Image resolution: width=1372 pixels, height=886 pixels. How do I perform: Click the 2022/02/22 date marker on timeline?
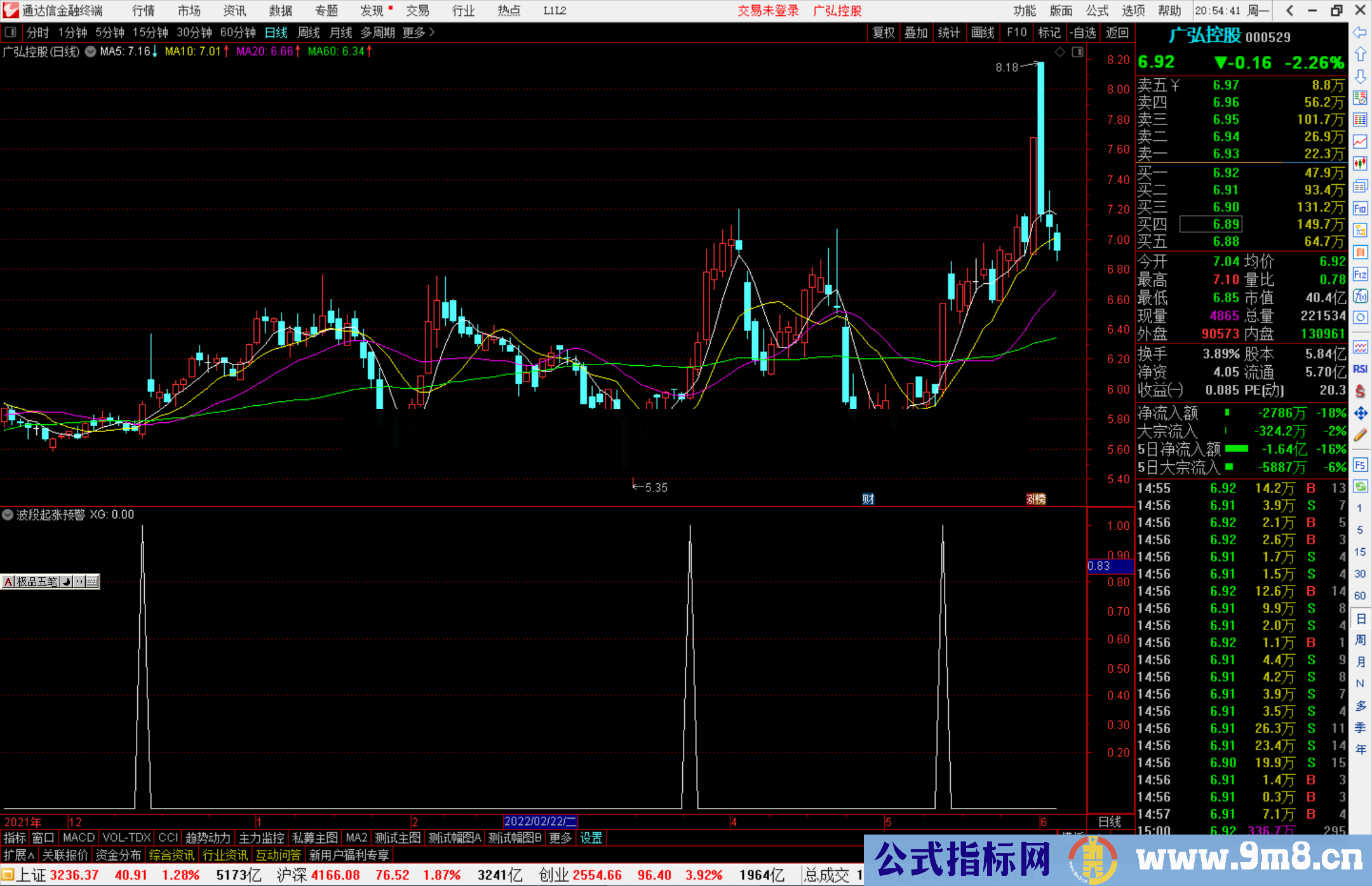pos(540,821)
